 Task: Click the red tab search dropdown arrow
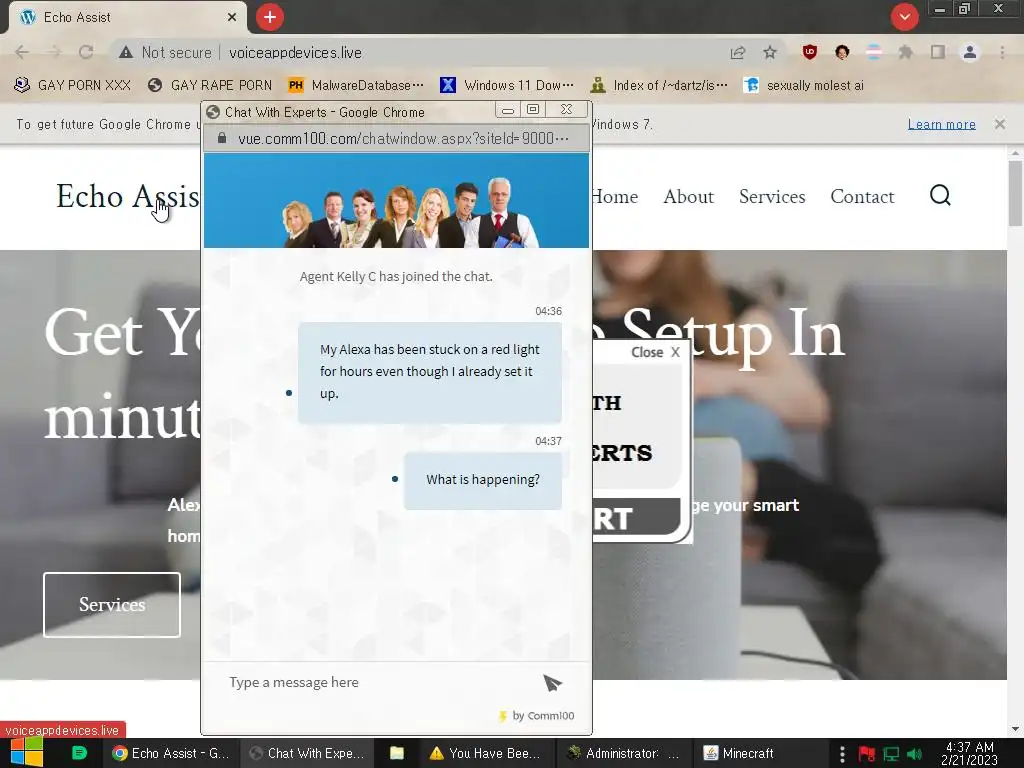[904, 17]
